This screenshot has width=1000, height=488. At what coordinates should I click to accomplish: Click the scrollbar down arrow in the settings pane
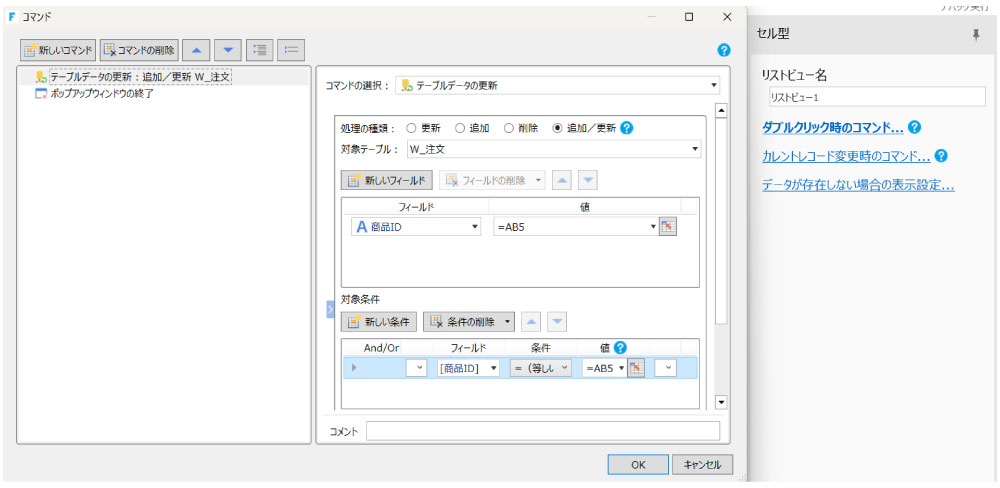tap(721, 403)
